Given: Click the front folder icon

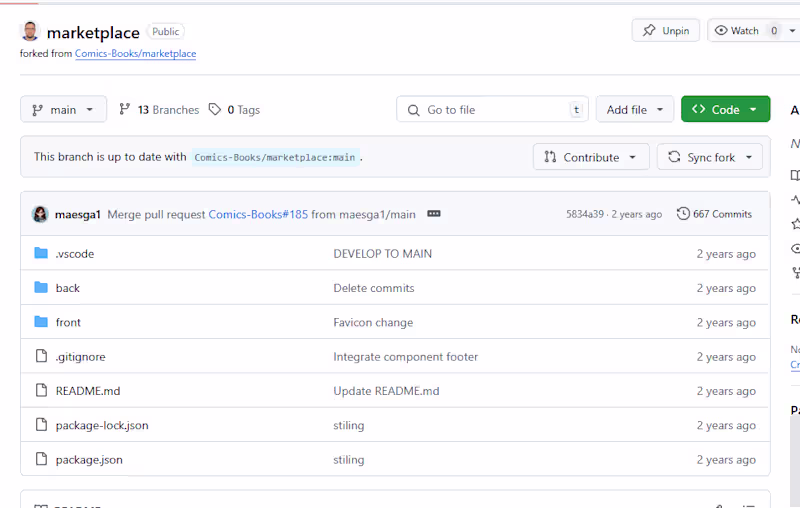Looking at the screenshot, I should [41, 321].
